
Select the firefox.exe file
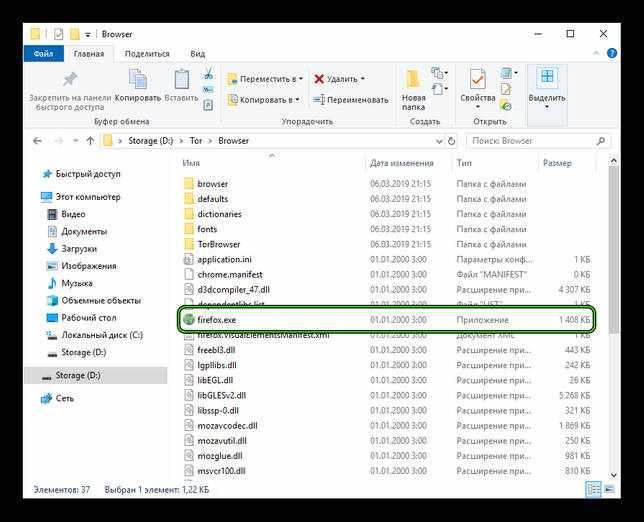click(x=386, y=320)
